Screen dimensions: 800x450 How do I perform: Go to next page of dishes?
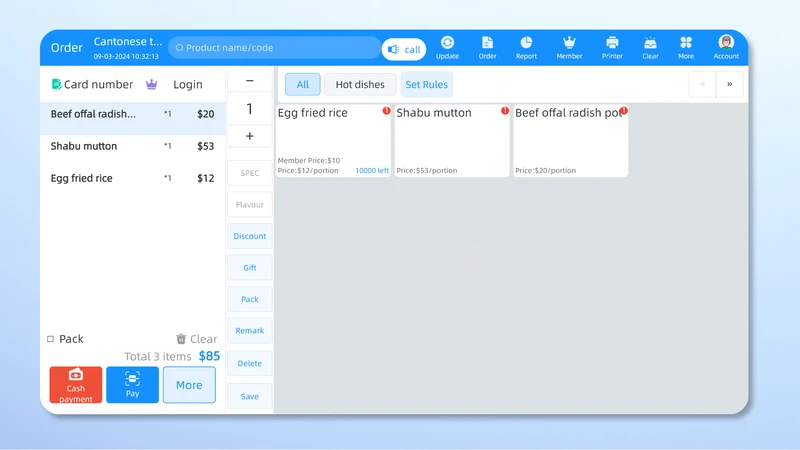coord(729,85)
